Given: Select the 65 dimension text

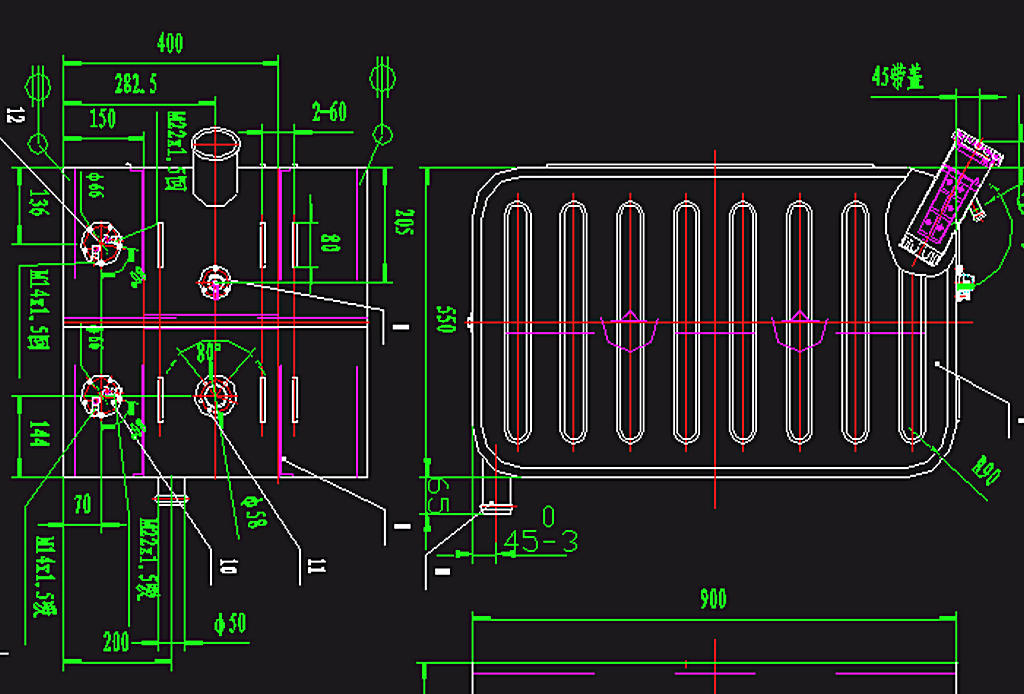Looking at the screenshot, I should pyautogui.click(x=437, y=493).
